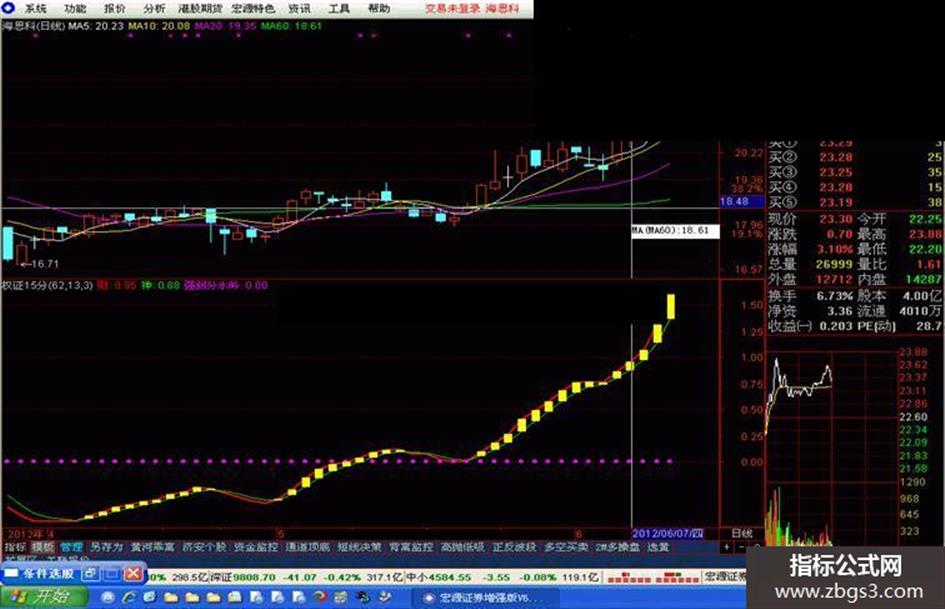Switch to the 短线决策 indicator tab
945x609 pixels.
[359, 547]
